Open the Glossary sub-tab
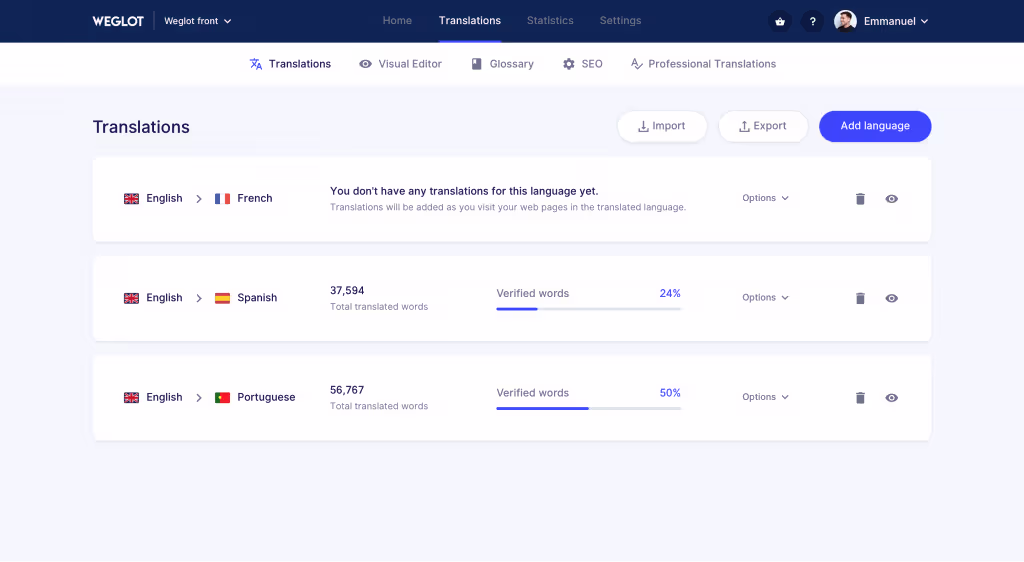Viewport: 1024px width, 562px height. 502,64
